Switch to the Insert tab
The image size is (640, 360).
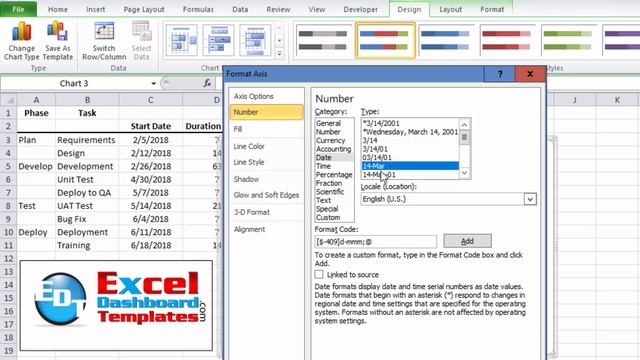click(96, 9)
